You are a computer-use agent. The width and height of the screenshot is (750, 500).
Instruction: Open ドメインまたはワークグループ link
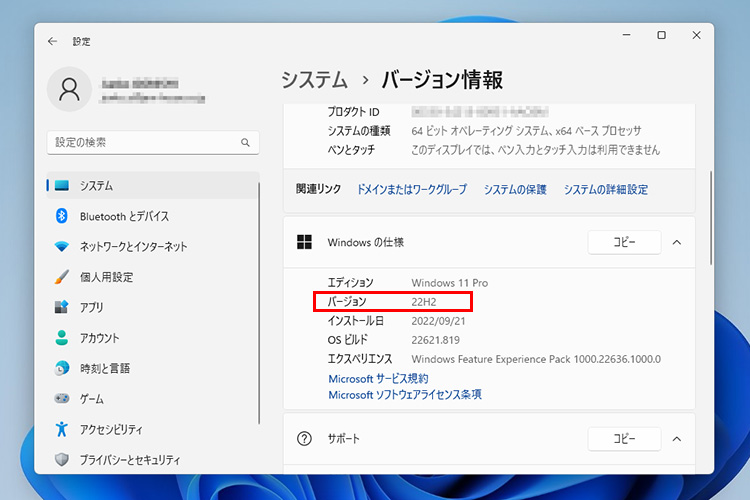[412, 189]
